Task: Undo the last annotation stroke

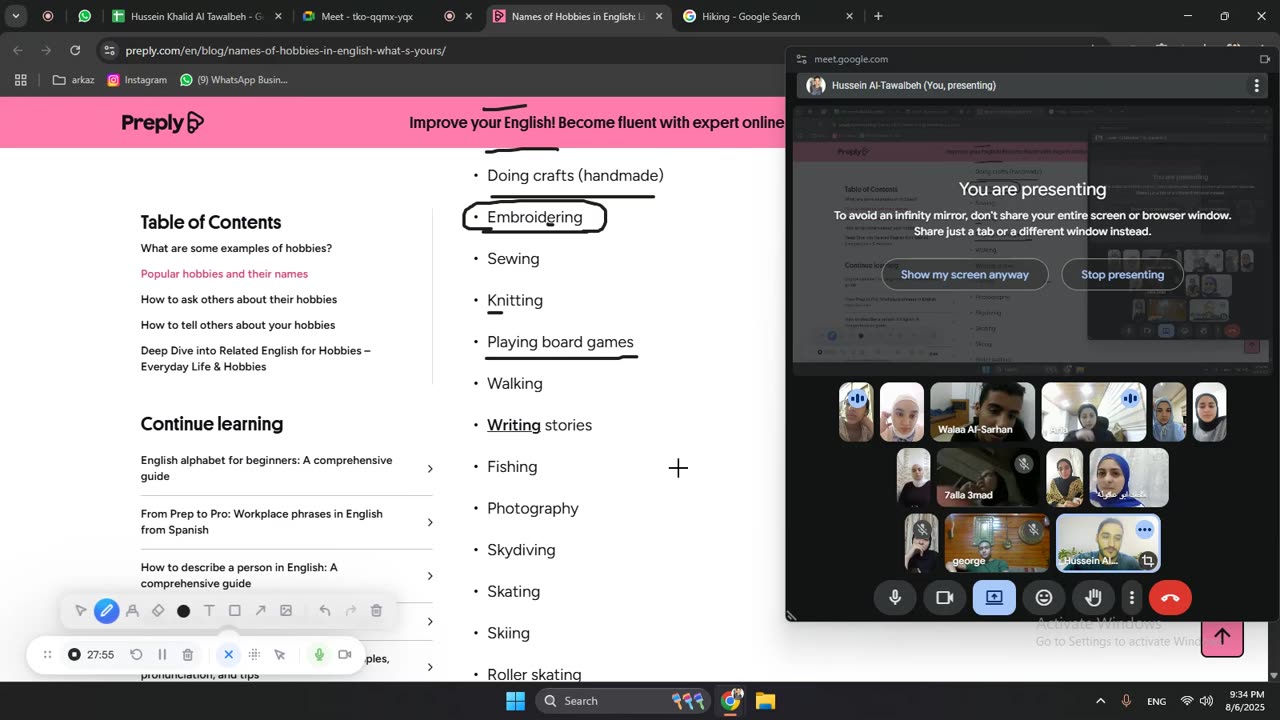Action: tap(324, 611)
